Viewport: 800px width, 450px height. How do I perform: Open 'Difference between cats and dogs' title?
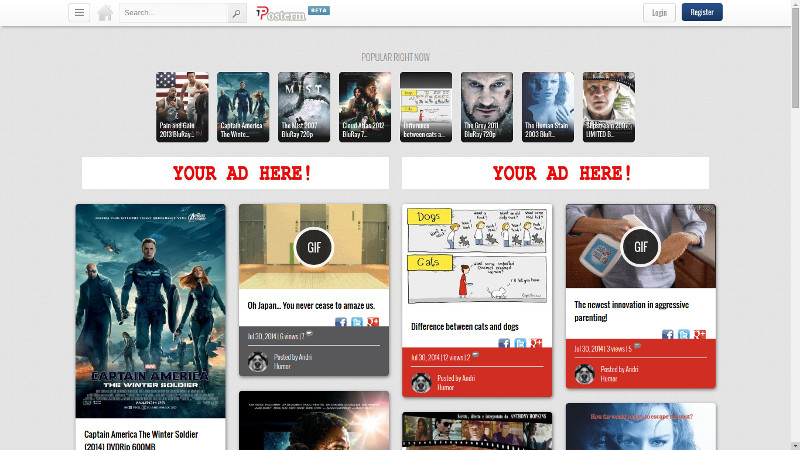click(465, 327)
